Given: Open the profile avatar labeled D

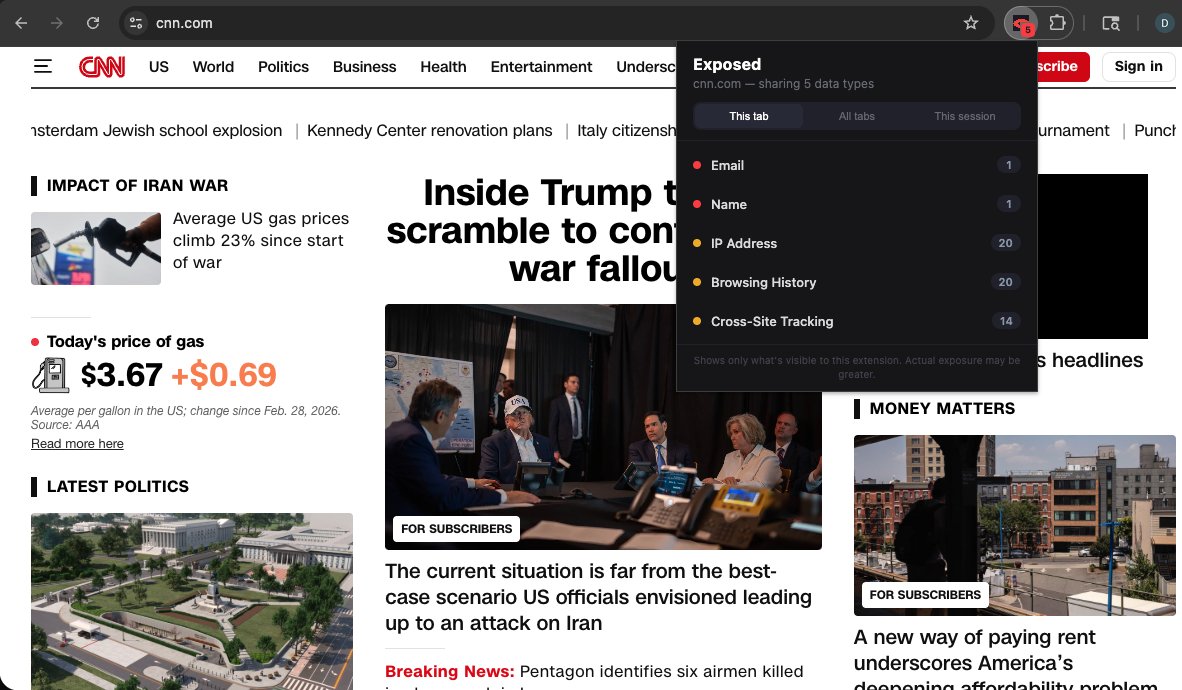Looking at the screenshot, I should pos(1164,23).
